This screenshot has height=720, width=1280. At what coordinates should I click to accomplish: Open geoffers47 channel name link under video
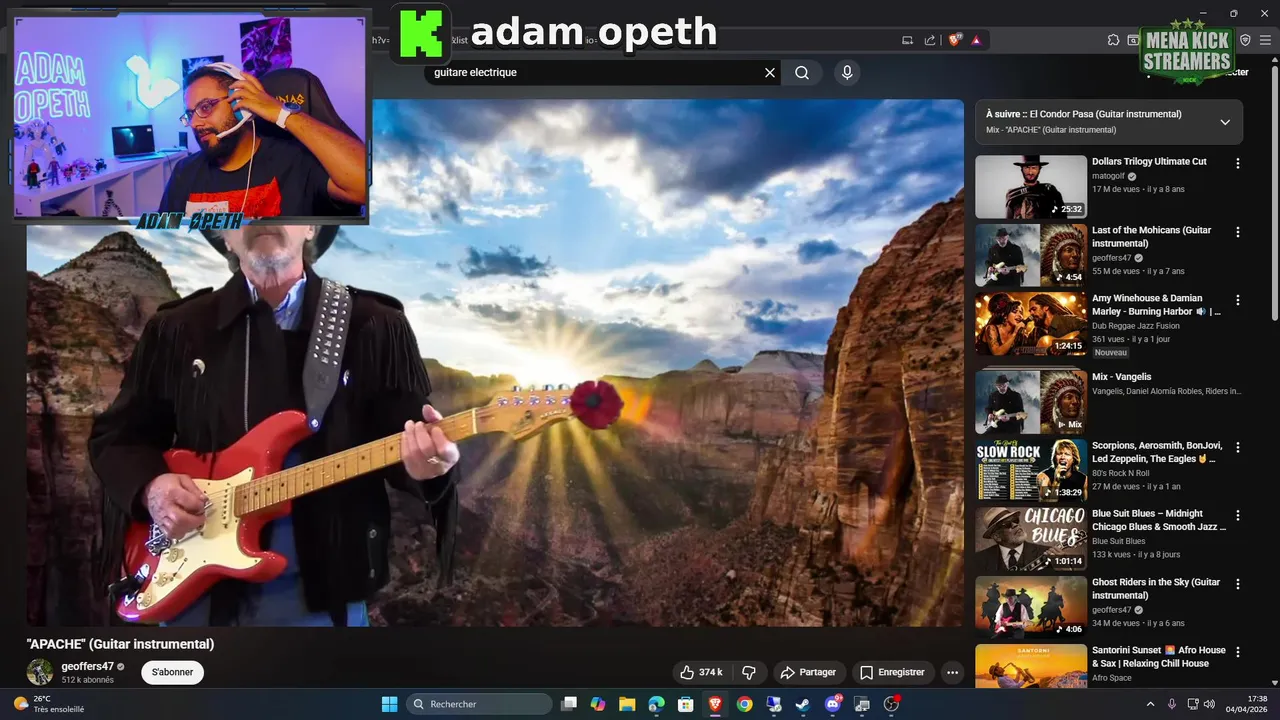(87, 666)
